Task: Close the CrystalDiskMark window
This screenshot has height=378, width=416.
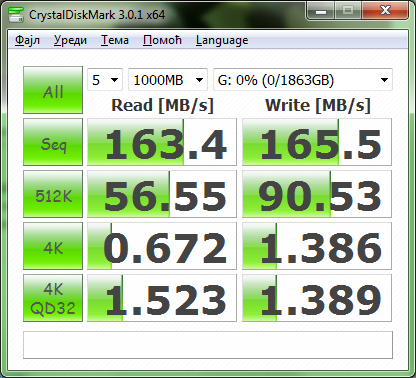Action: click(x=385, y=11)
